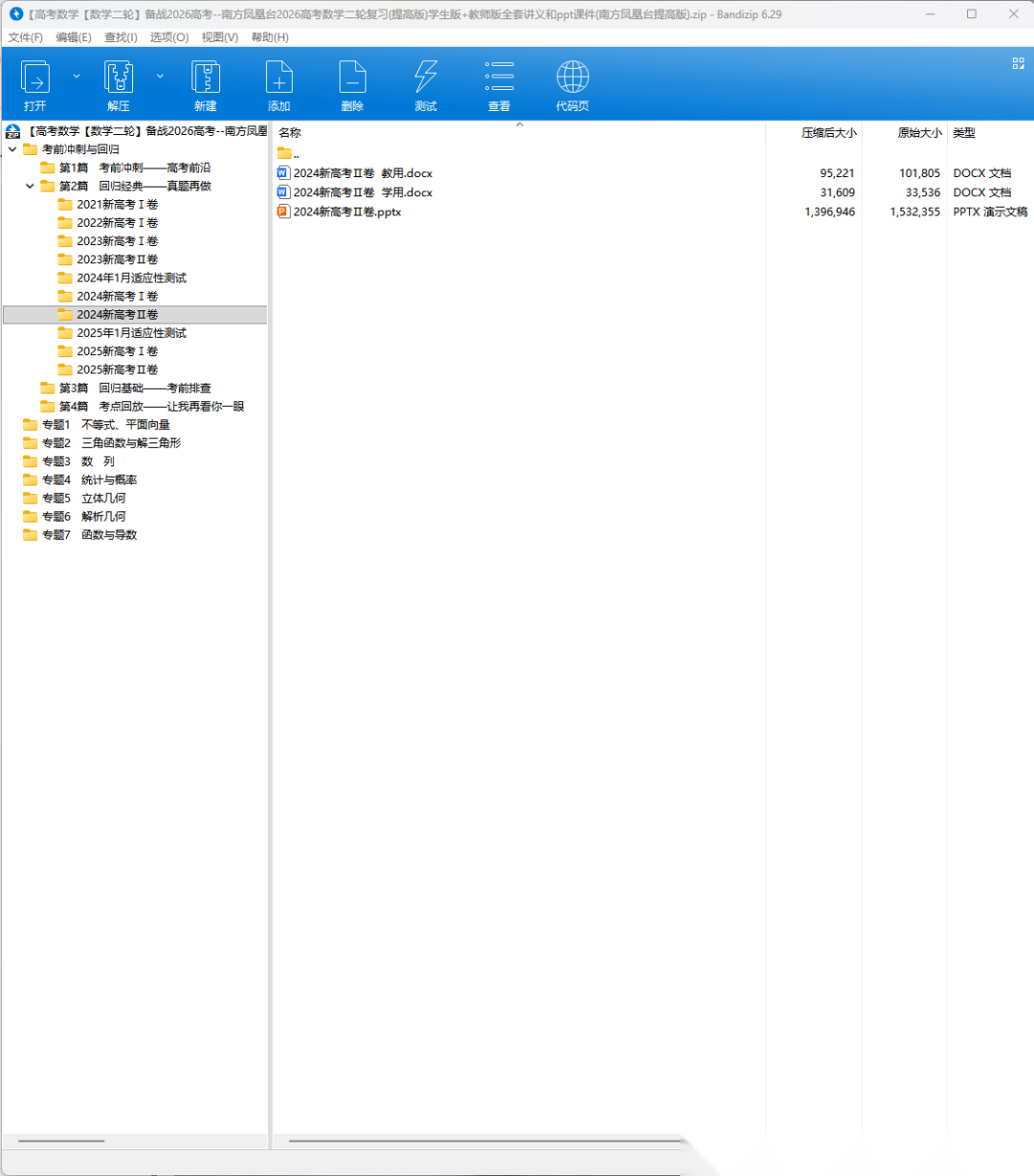The width and height of the screenshot is (1034, 1176).
Task: Open the 选项(O) menu
Action: 169,37
